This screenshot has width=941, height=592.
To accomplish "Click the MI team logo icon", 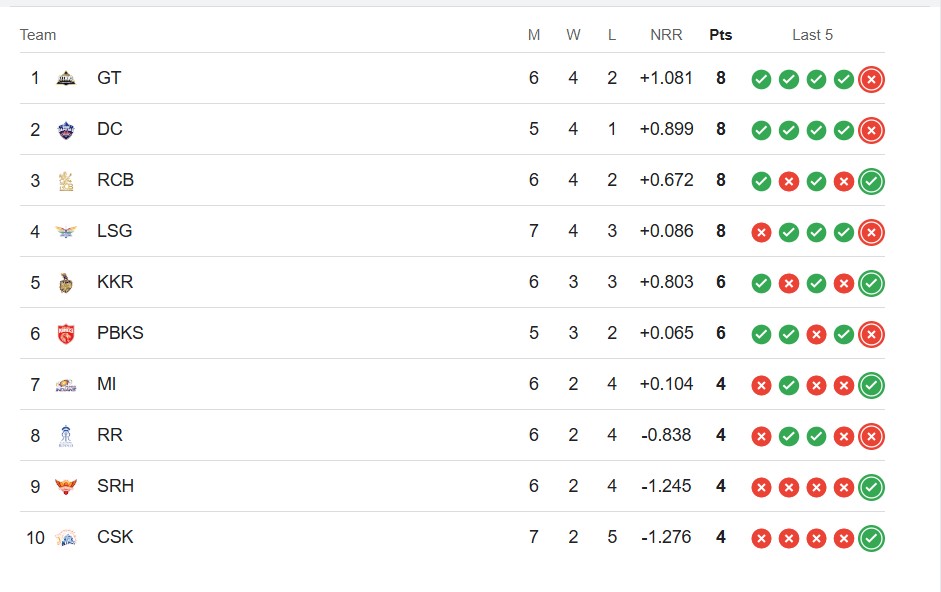I will (66, 385).
